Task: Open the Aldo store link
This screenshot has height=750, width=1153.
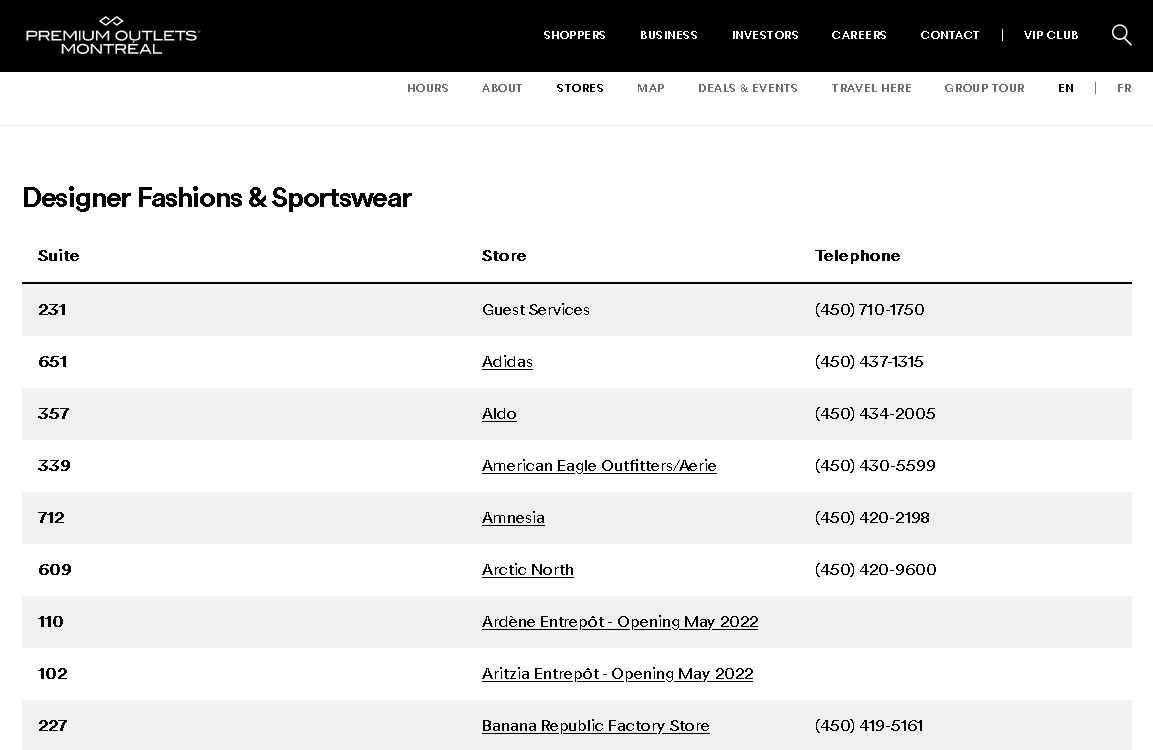Action: [499, 414]
